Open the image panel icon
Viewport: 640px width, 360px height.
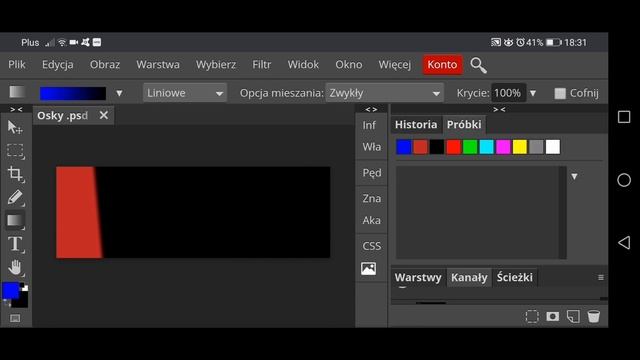pos(369,269)
